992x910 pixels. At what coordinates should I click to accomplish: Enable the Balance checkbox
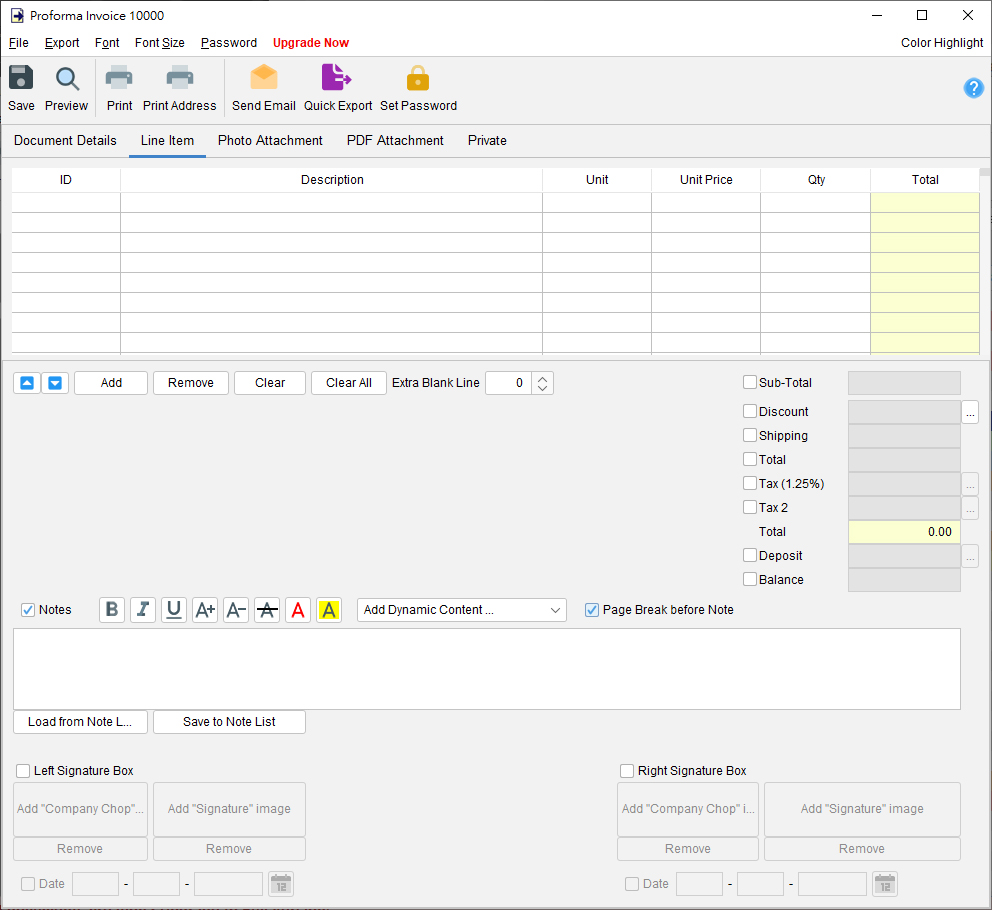[x=750, y=580]
